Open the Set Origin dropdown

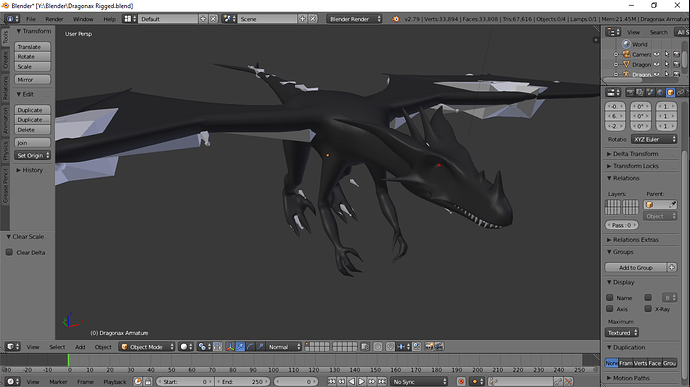pos(33,155)
